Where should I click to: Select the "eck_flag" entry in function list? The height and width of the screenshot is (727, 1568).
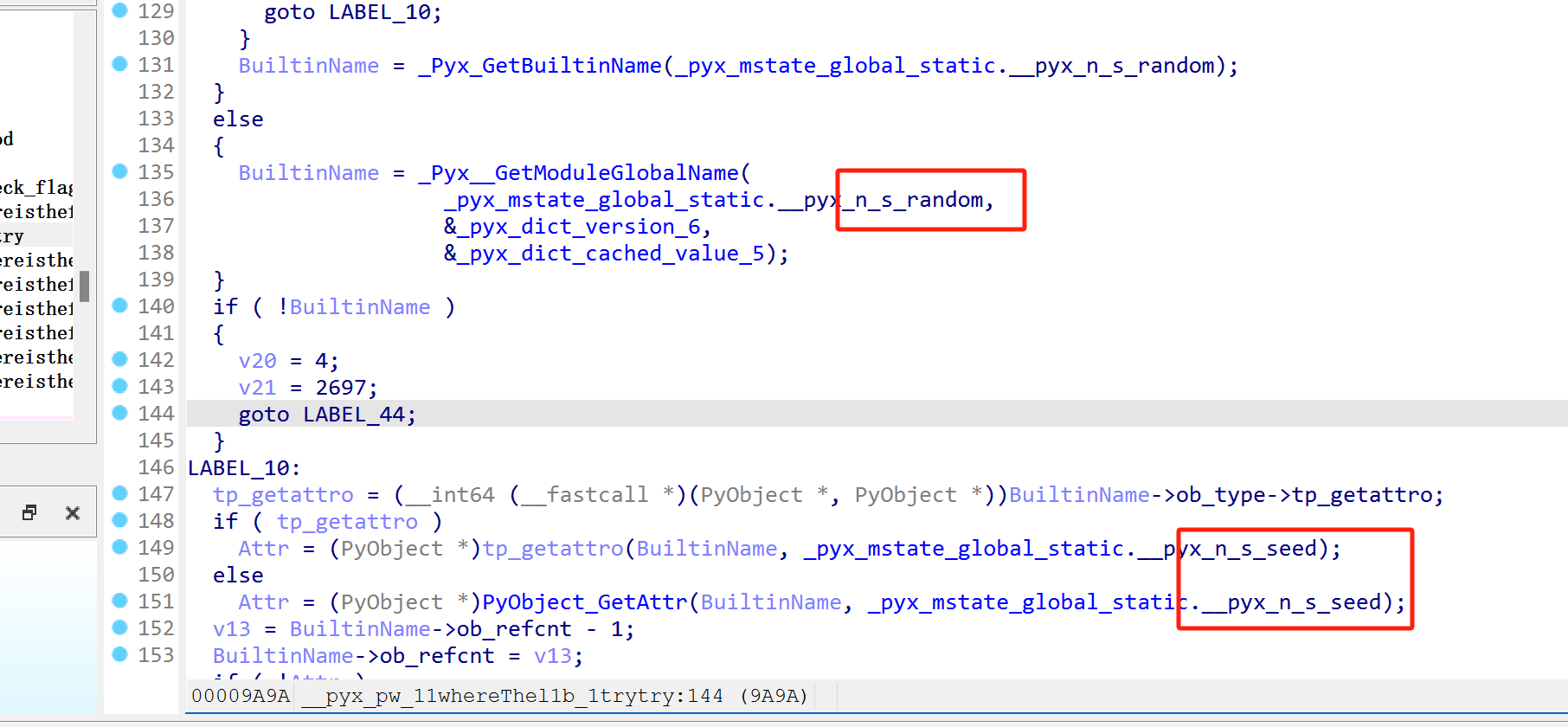[x=36, y=187]
